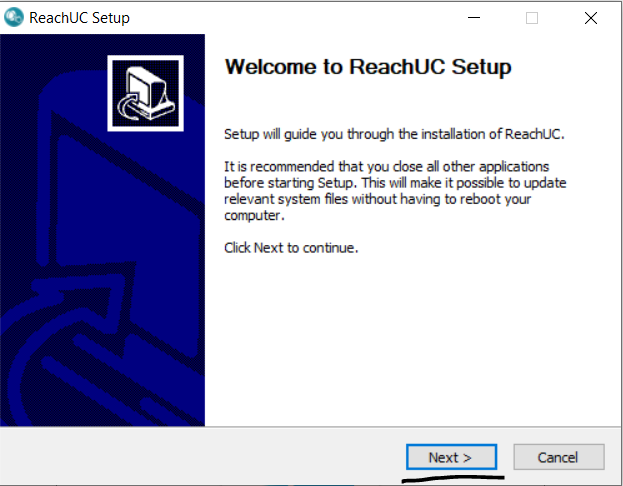
Task: Click the black underline beneath Next button
Action: pyautogui.click(x=455, y=477)
